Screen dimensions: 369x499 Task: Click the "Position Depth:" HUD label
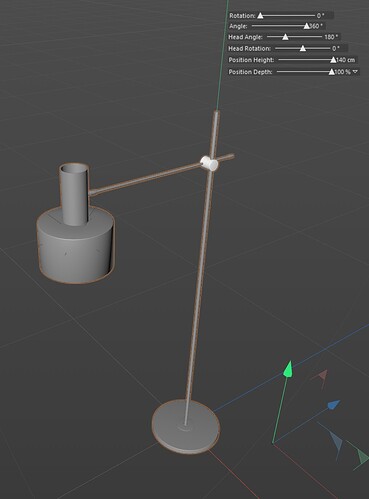click(x=250, y=72)
